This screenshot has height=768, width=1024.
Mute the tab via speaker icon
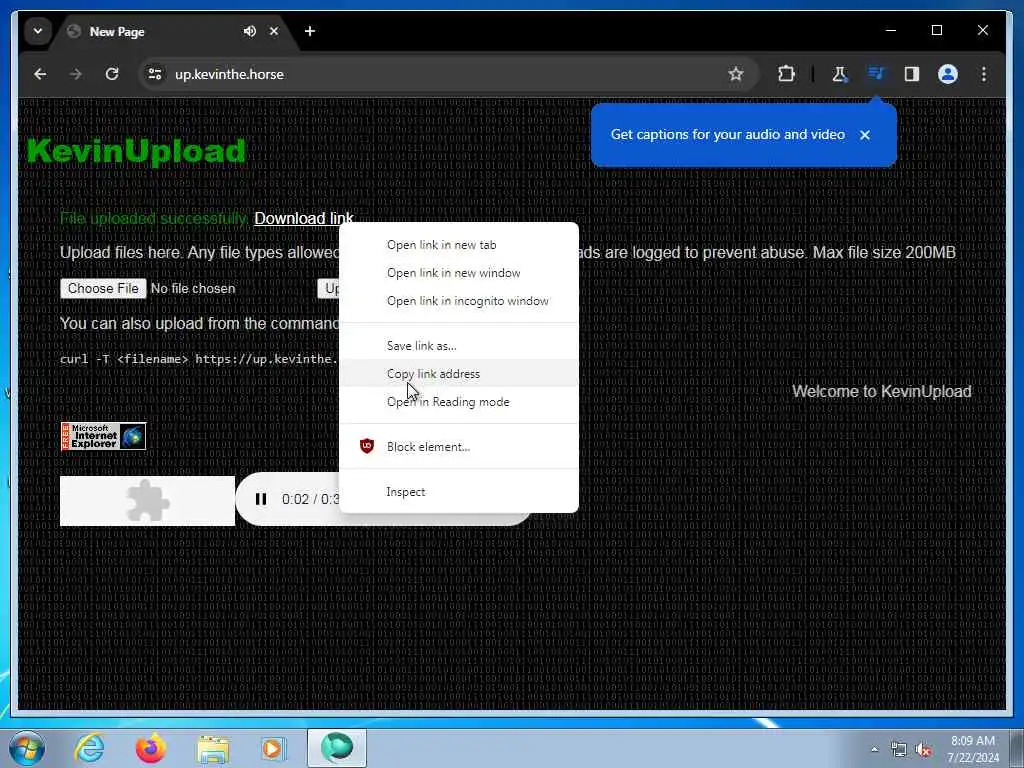[x=249, y=31]
